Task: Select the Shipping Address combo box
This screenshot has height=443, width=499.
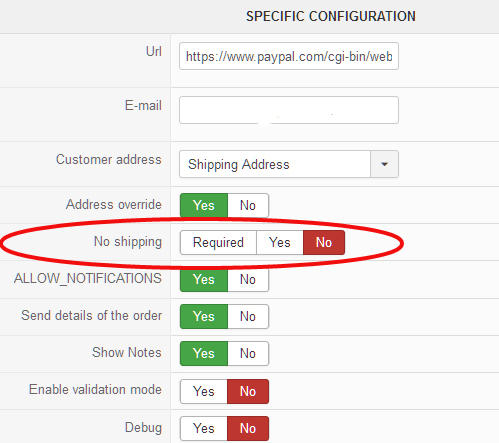Action: (289, 164)
